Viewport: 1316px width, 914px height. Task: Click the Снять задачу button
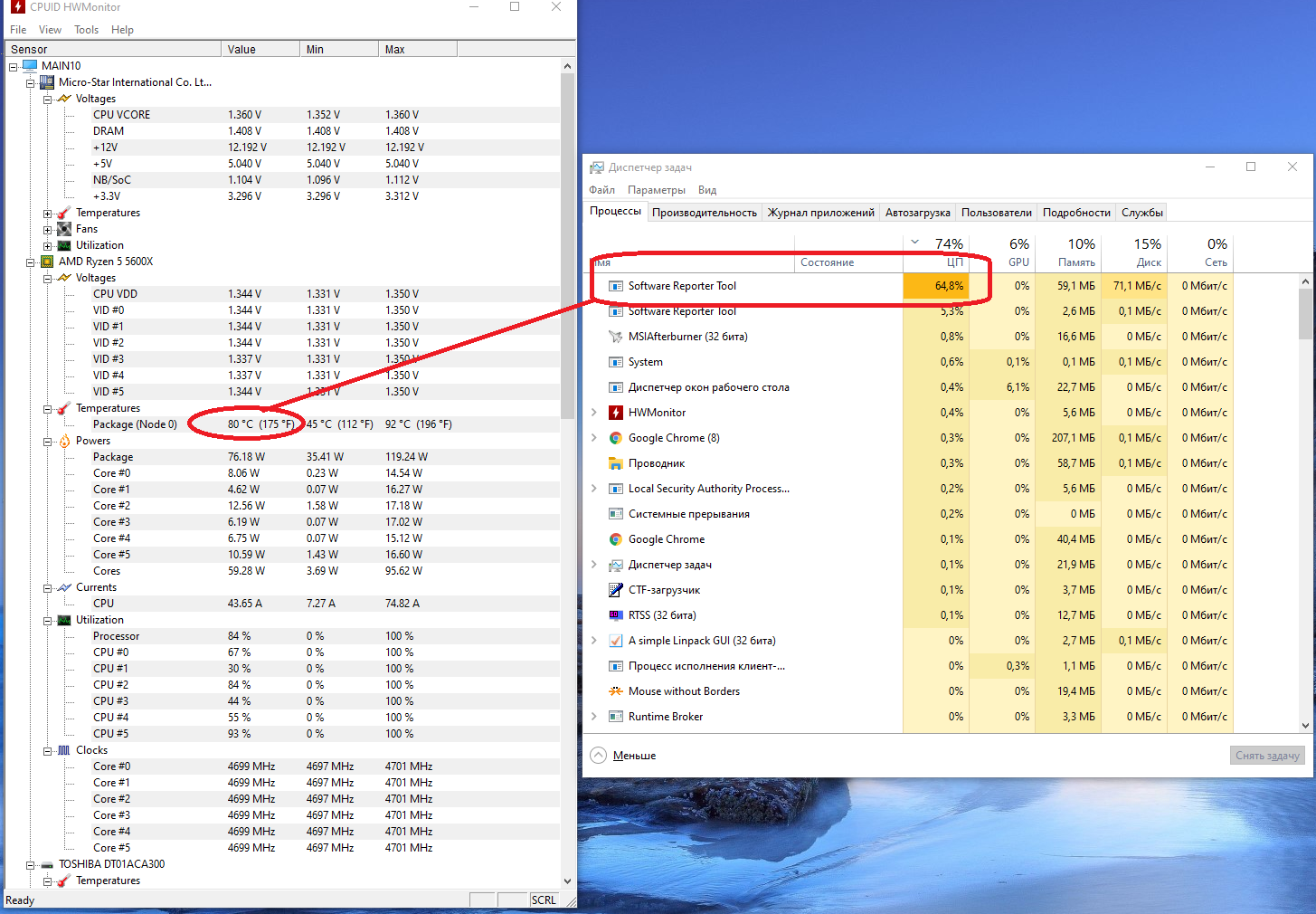point(1267,756)
